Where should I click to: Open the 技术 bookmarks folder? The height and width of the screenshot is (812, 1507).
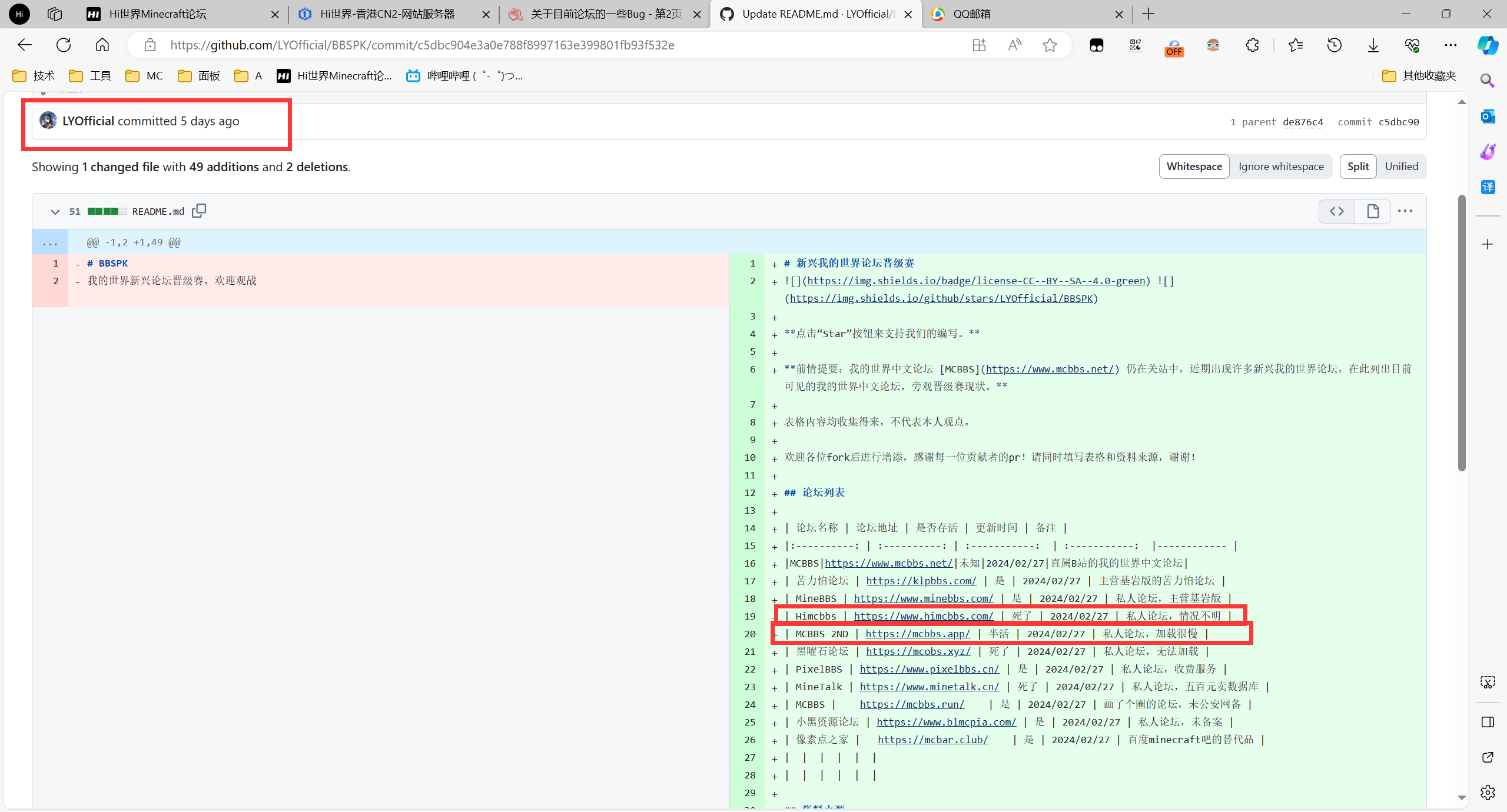coord(34,76)
